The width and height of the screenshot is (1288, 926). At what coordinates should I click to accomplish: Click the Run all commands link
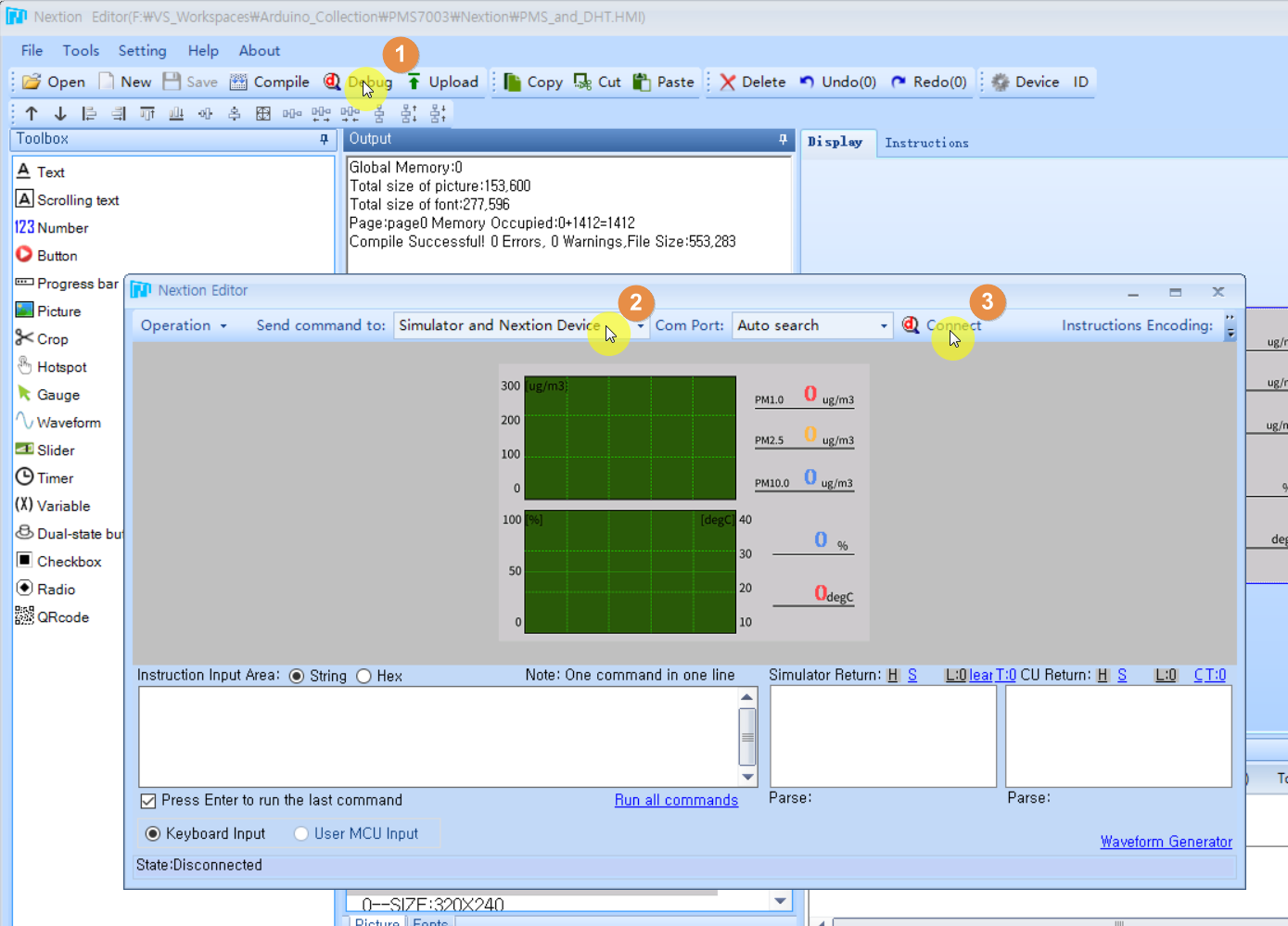click(x=676, y=800)
